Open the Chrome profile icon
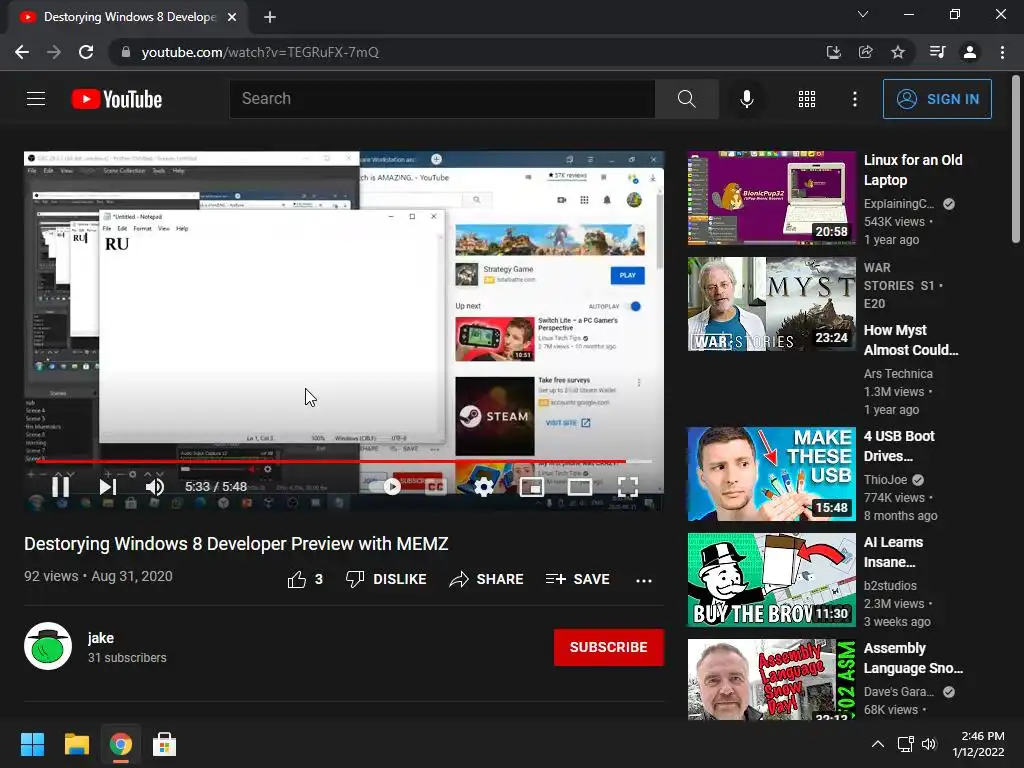The image size is (1024, 768). 970,52
